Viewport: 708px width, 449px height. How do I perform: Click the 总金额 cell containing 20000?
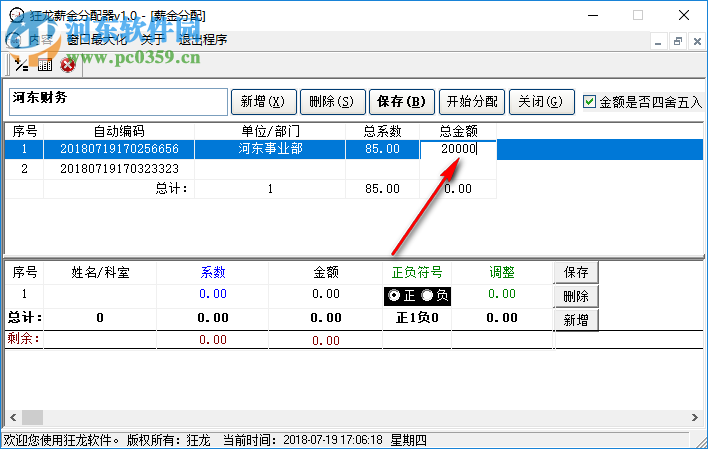pyautogui.click(x=458, y=149)
